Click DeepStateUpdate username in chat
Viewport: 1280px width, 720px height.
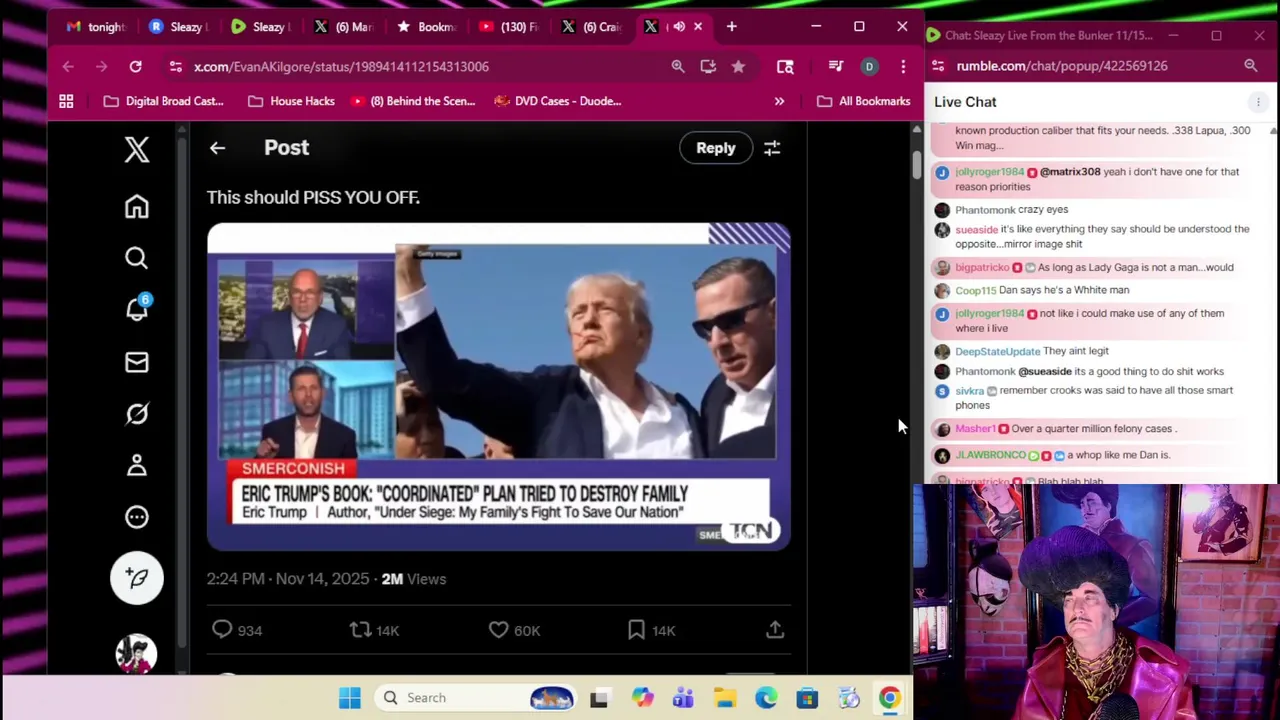[x=997, y=351]
